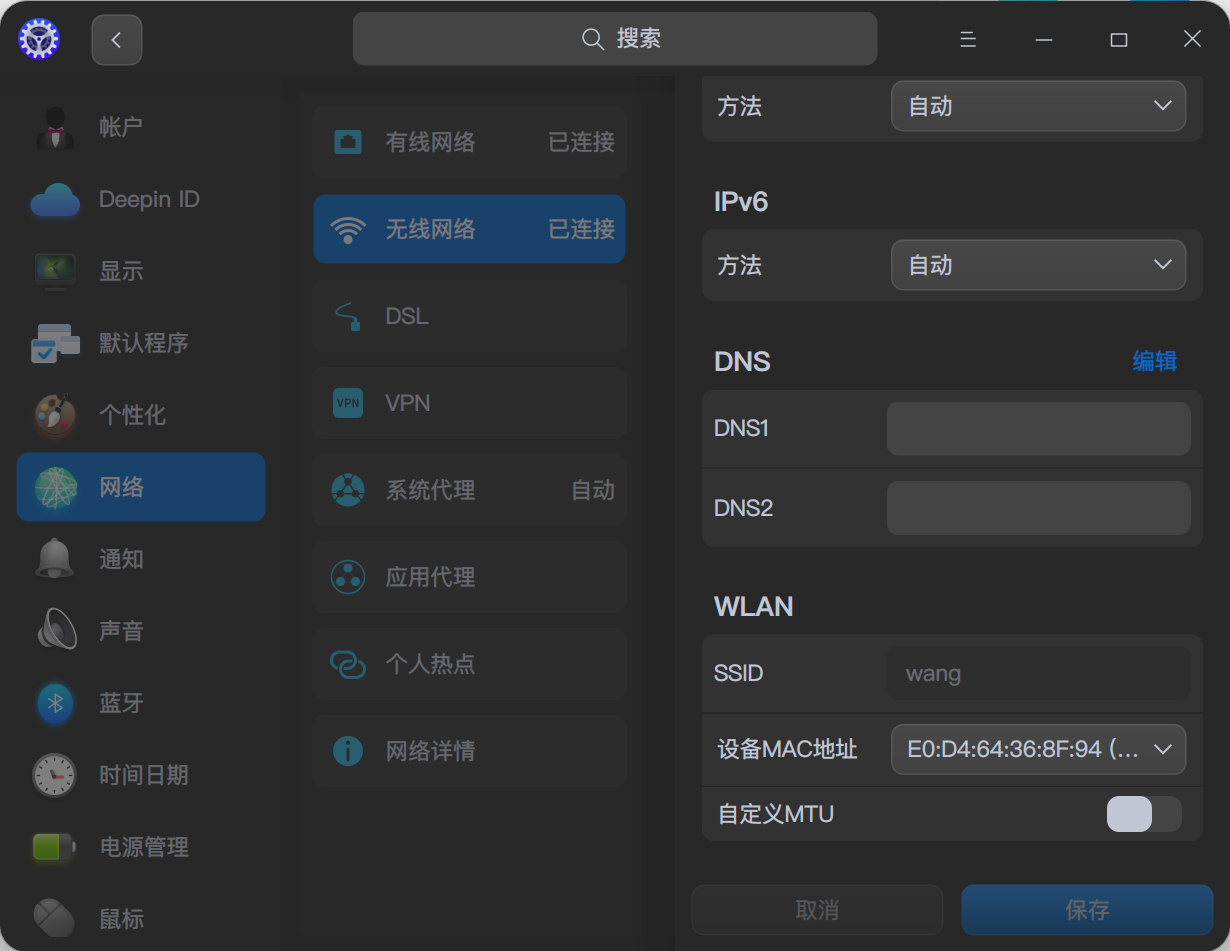Click the VPN badge icon
The width and height of the screenshot is (1230, 951).
click(348, 403)
